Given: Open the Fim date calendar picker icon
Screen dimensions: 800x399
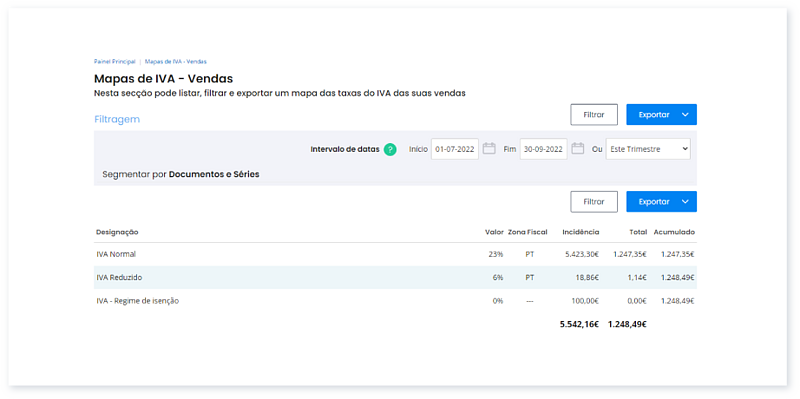Looking at the screenshot, I should tap(578, 149).
